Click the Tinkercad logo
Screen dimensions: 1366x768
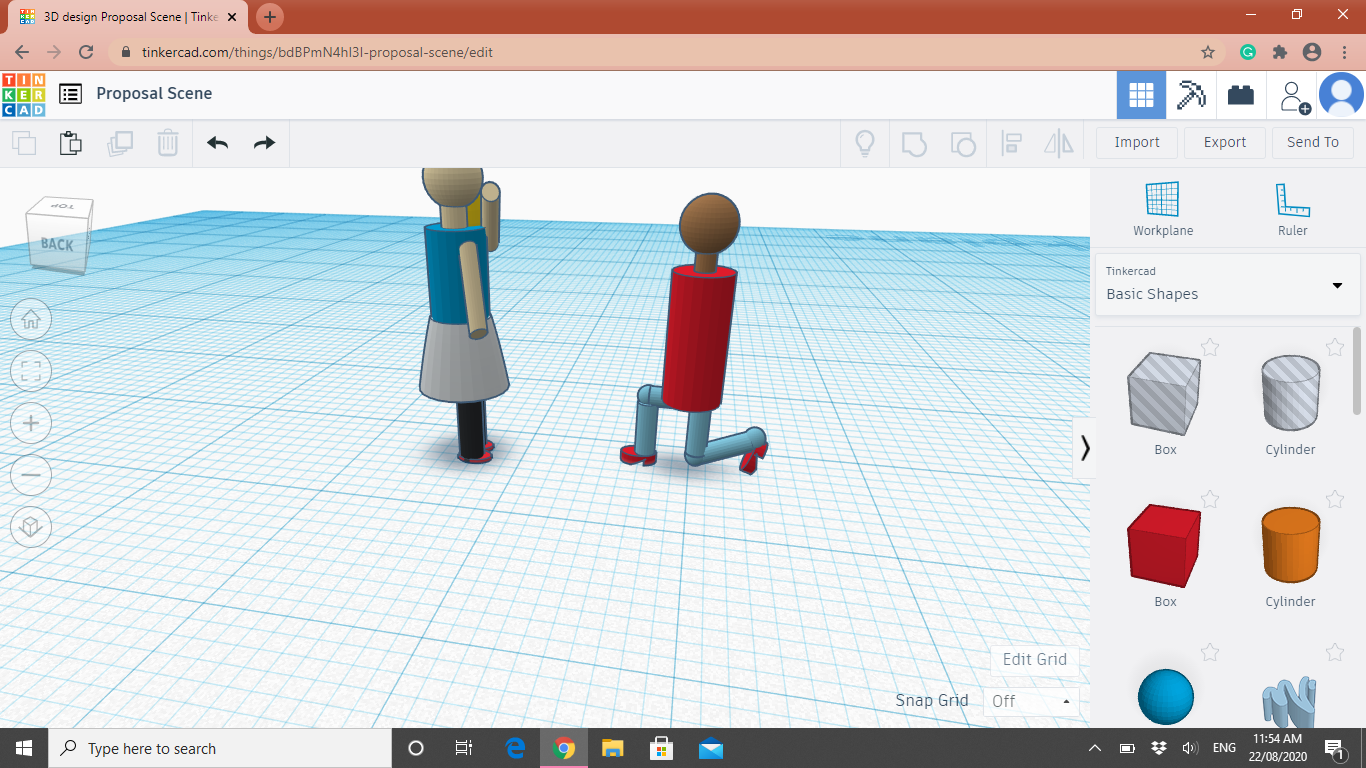pyautogui.click(x=23, y=95)
